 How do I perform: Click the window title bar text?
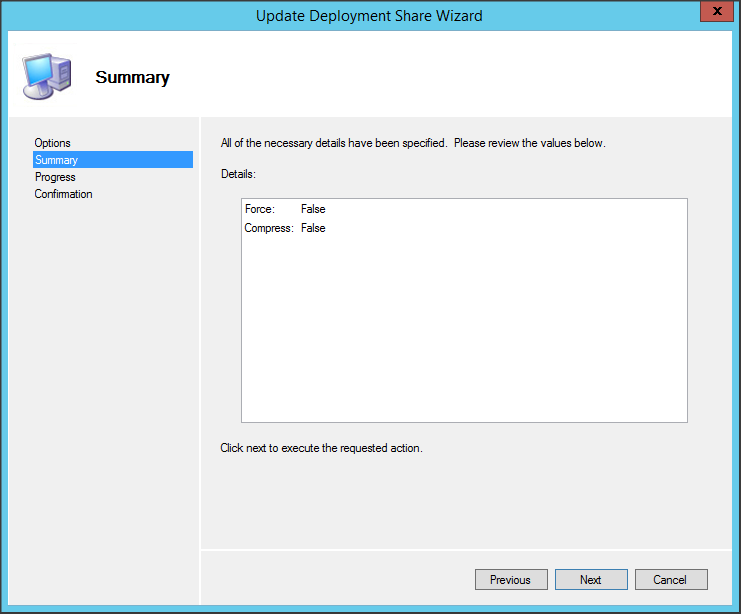tap(370, 15)
